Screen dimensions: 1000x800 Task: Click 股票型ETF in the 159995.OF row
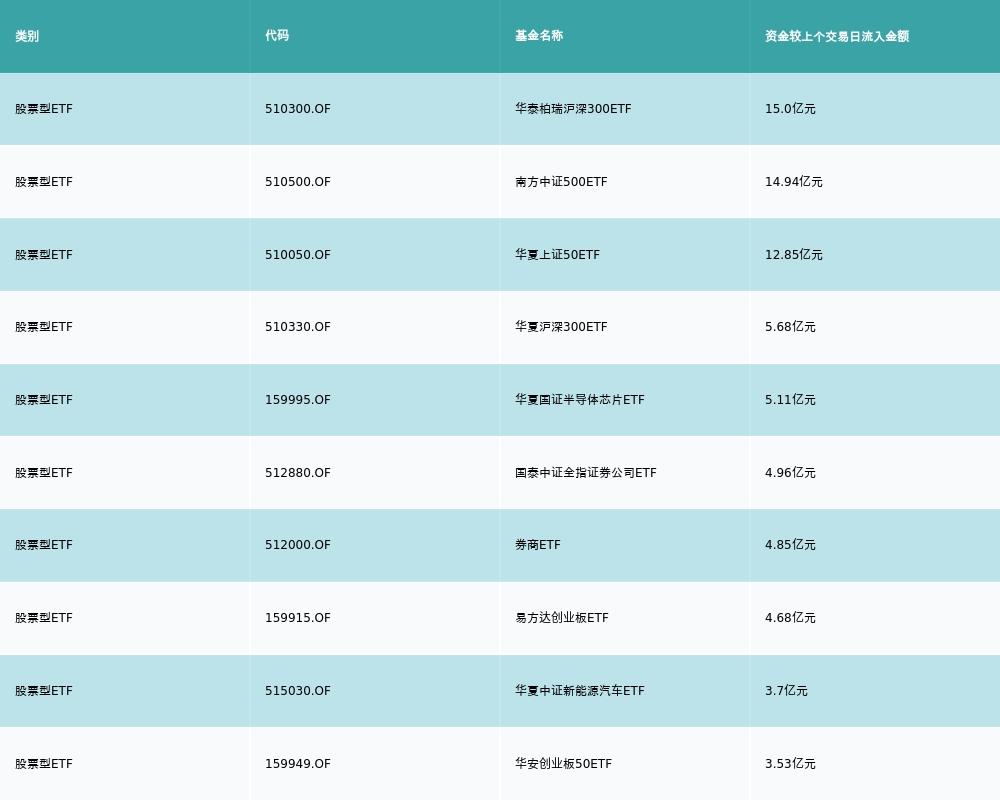44,399
